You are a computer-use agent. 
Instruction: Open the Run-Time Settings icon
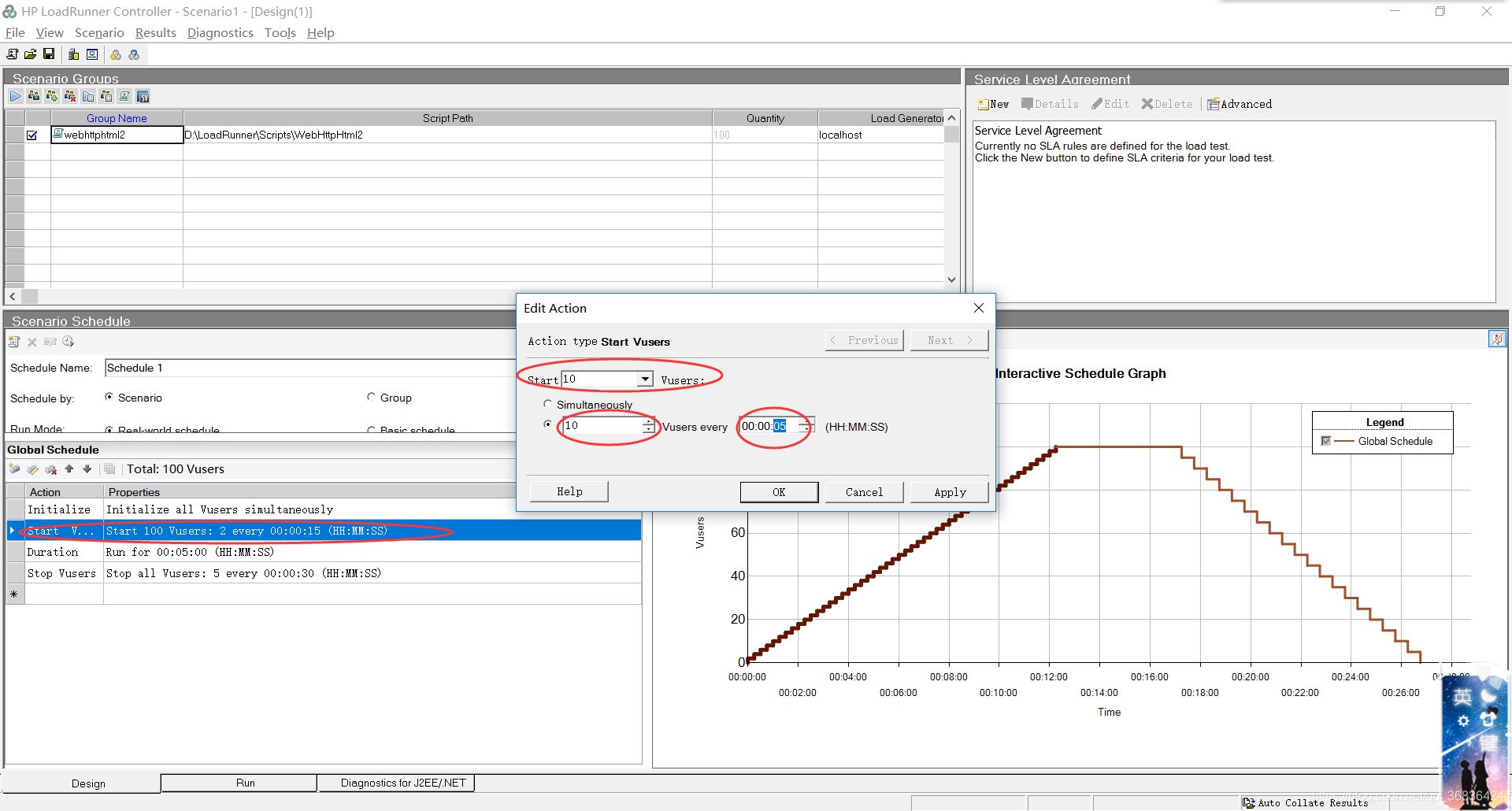pos(88,96)
